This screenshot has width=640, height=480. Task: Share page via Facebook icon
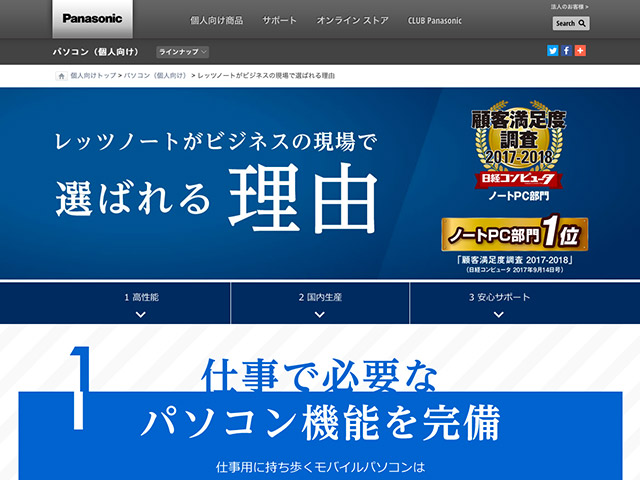tap(566, 51)
